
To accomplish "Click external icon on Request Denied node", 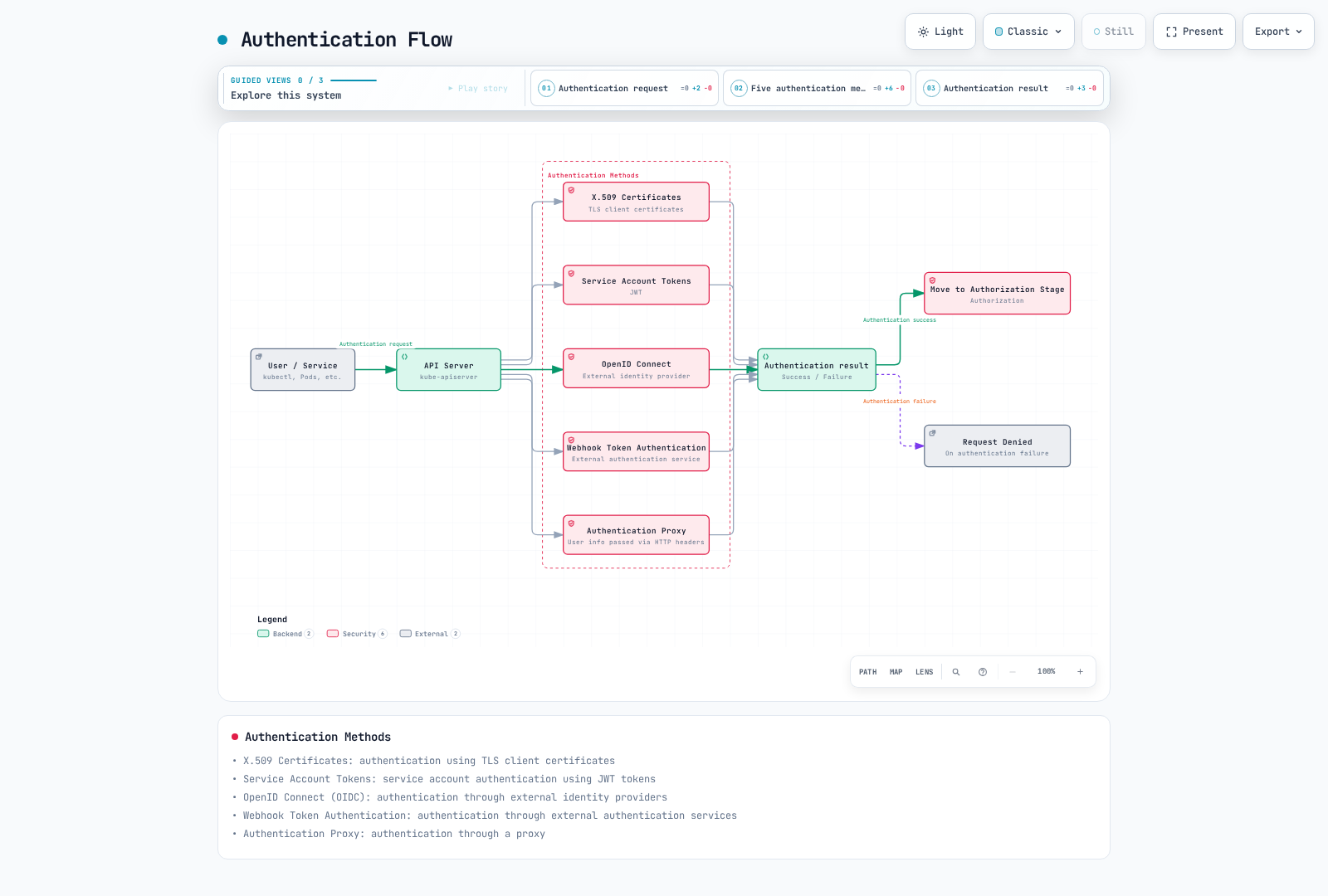I will pos(932,433).
